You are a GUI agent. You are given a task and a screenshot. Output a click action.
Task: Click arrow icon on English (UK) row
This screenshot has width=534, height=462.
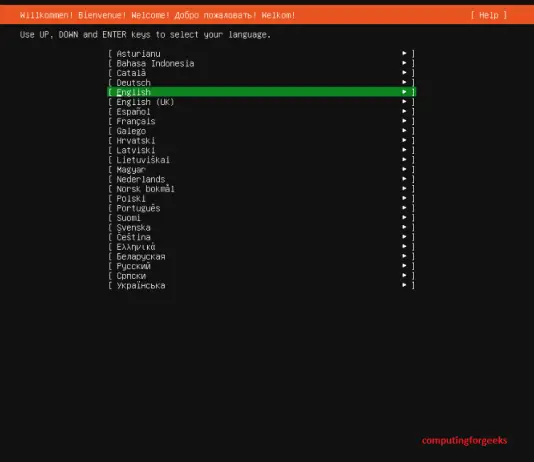[x=404, y=101]
